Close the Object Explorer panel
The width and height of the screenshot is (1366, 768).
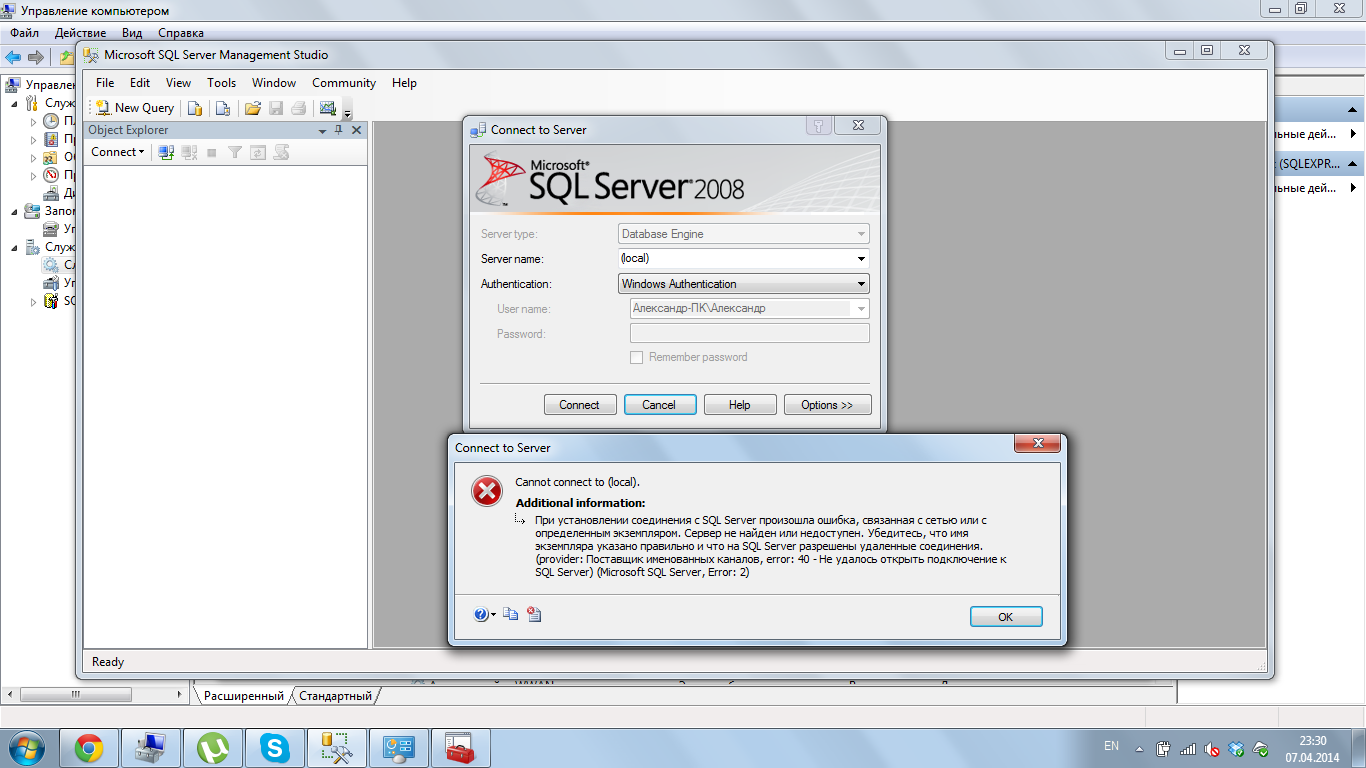357,130
